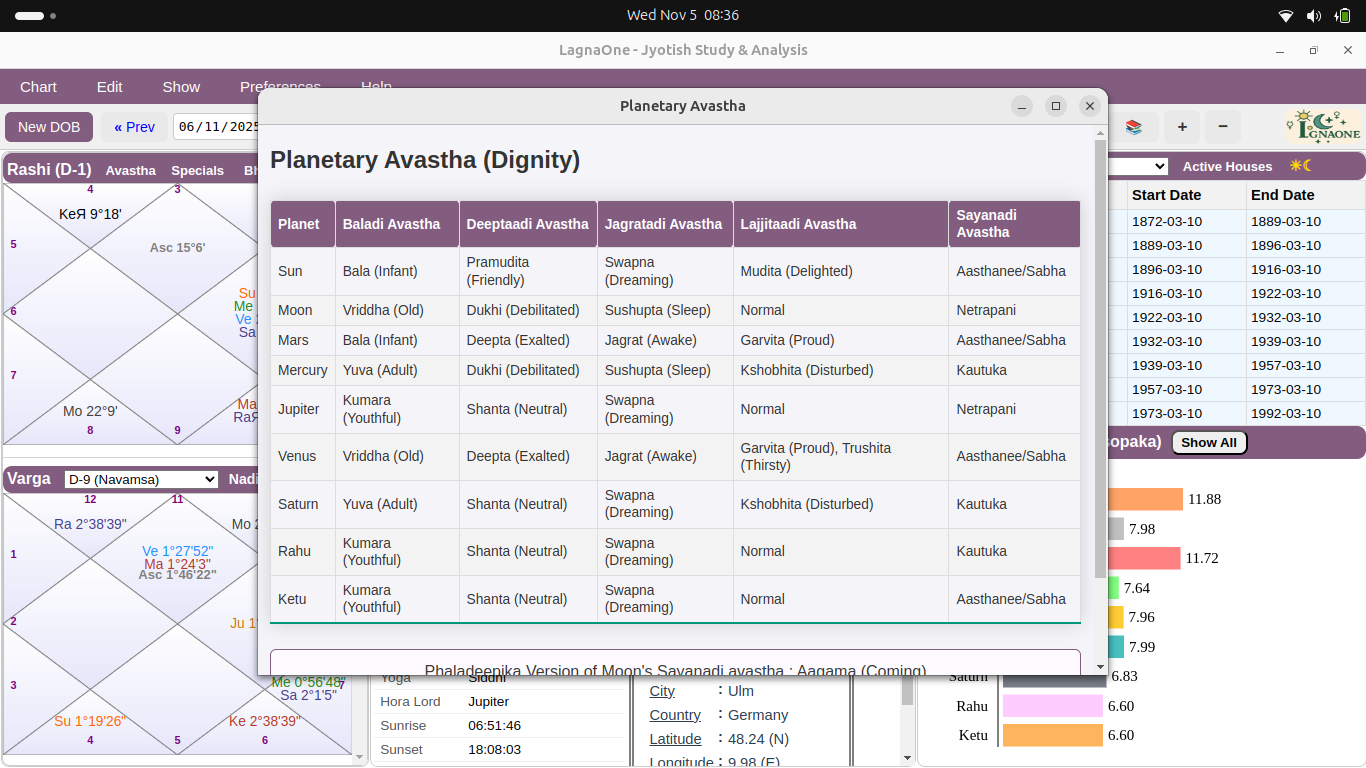Open the D-9 (Navamsa) varga dropdown
Viewport: 1366px width, 768px height.
click(x=140, y=479)
